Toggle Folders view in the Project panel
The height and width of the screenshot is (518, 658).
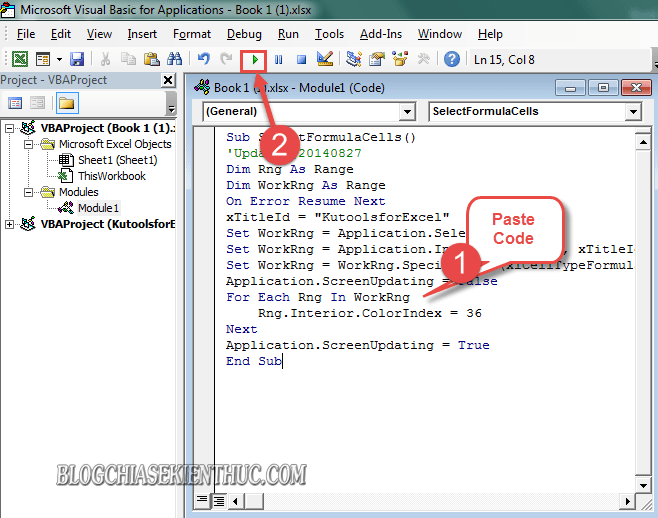pyautogui.click(x=67, y=103)
